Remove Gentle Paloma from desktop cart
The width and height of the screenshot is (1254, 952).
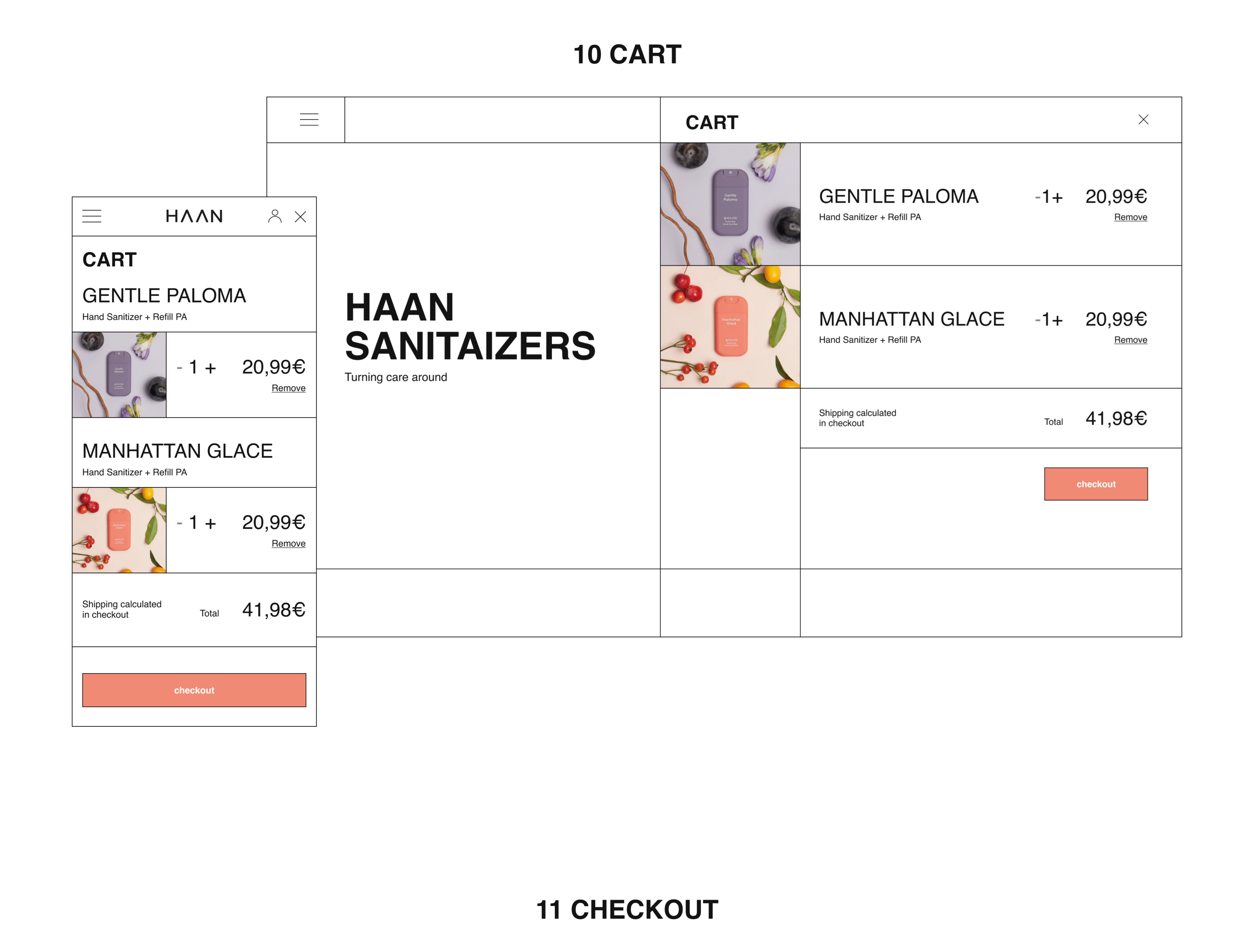pos(1131,217)
